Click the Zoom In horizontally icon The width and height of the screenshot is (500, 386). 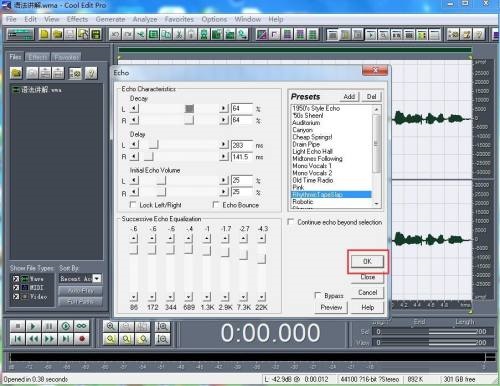110,326
